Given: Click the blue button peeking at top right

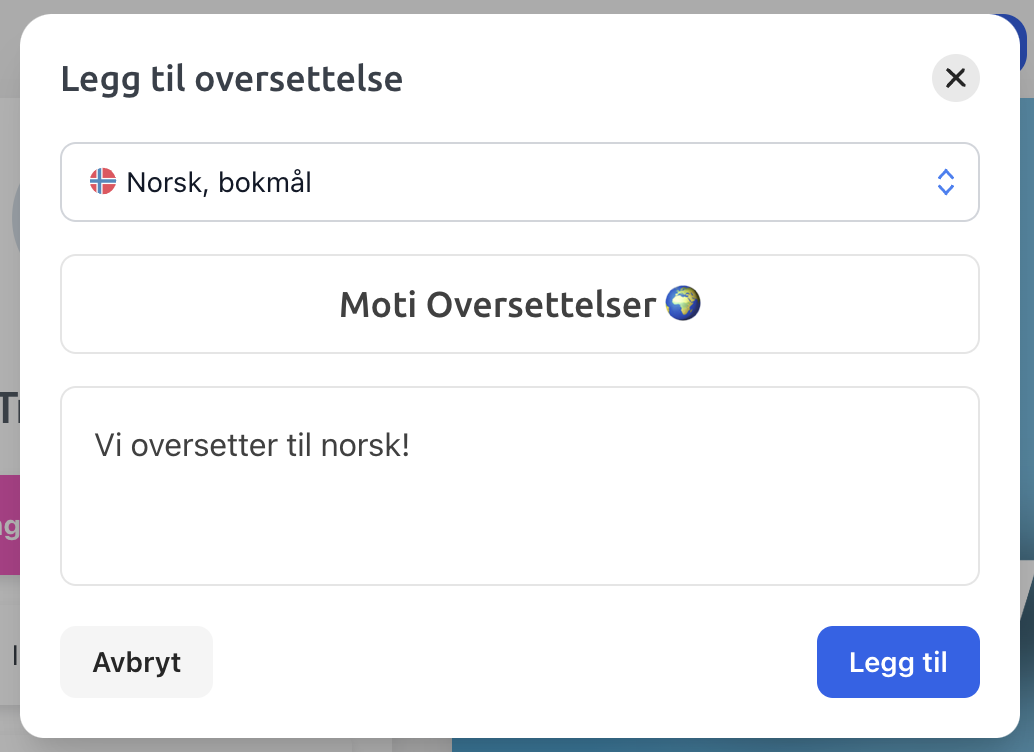Looking at the screenshot, I should point(1022,41).
